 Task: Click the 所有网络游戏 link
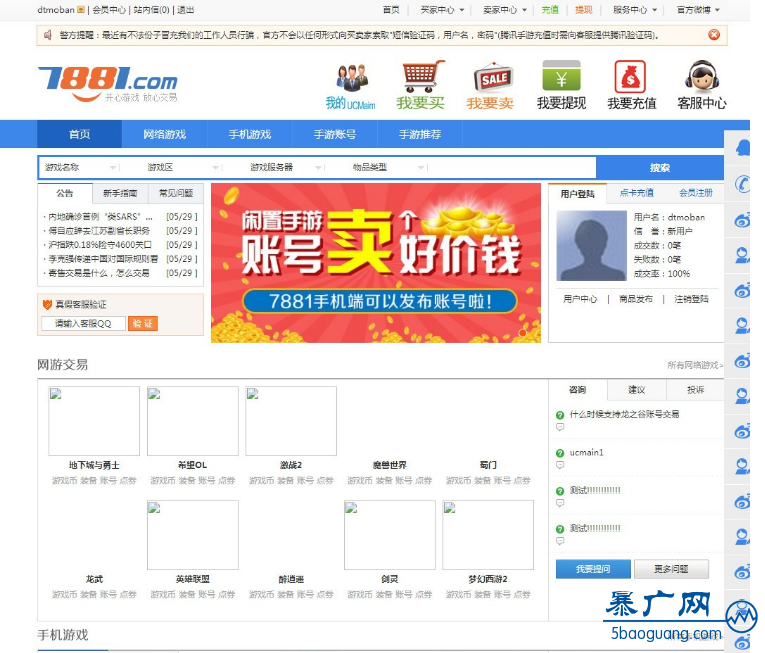695,365
